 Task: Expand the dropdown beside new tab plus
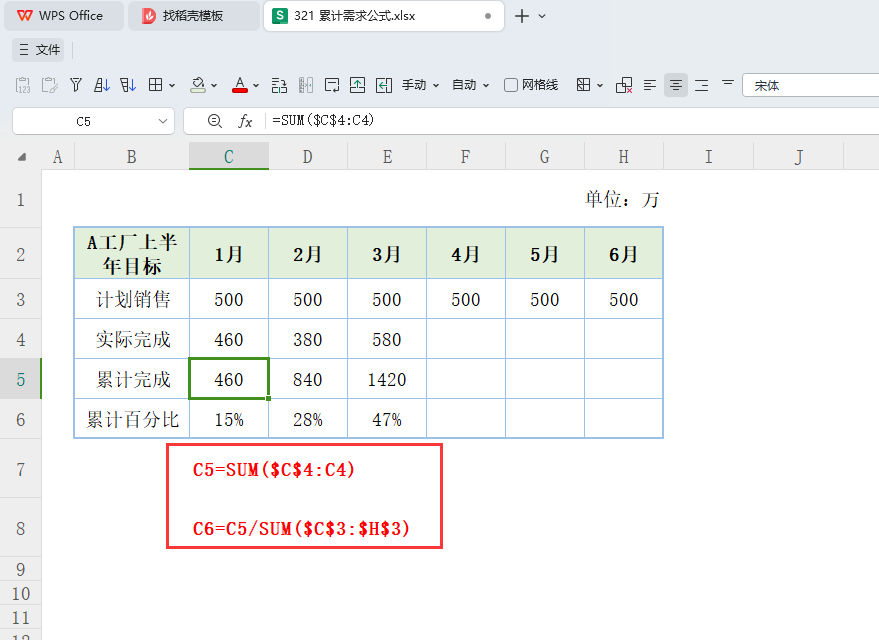point(542,16)
